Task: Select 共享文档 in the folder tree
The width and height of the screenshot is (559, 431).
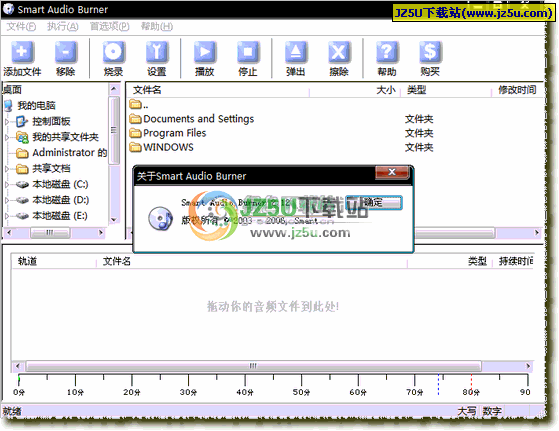Action: tap(51, 168)
